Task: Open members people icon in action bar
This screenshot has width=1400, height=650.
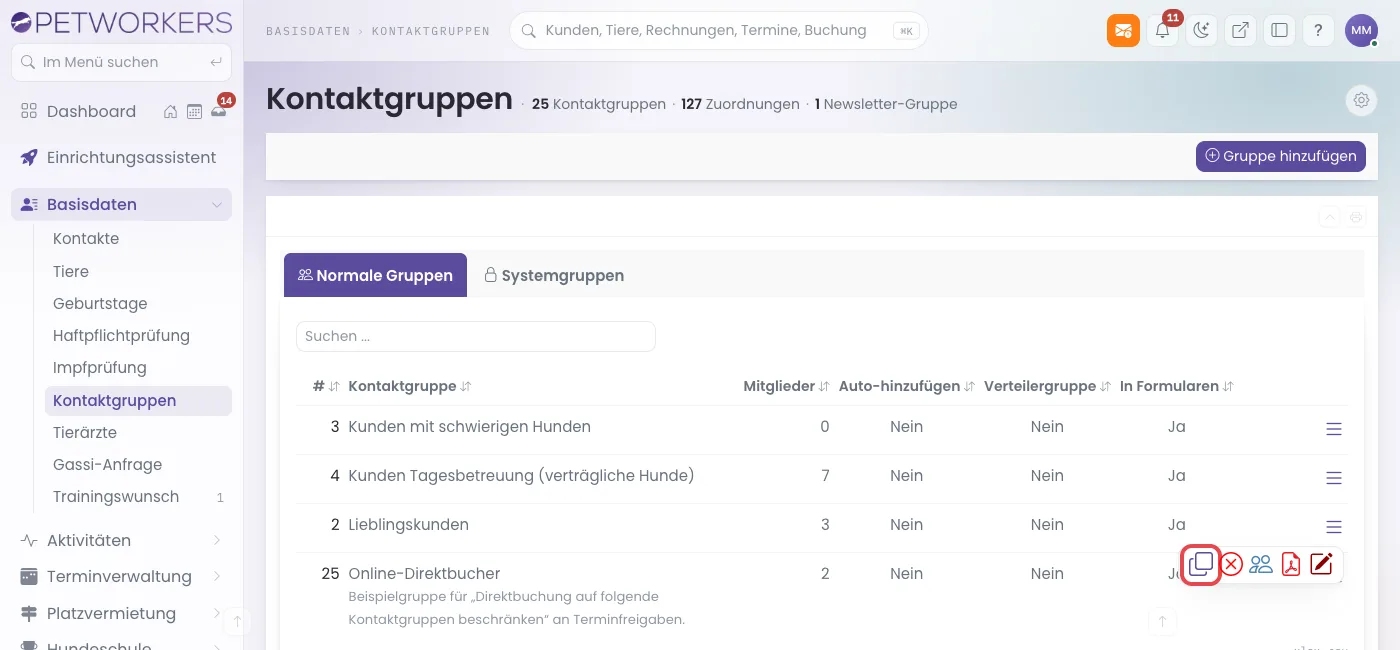Action: coord(1261,565)
